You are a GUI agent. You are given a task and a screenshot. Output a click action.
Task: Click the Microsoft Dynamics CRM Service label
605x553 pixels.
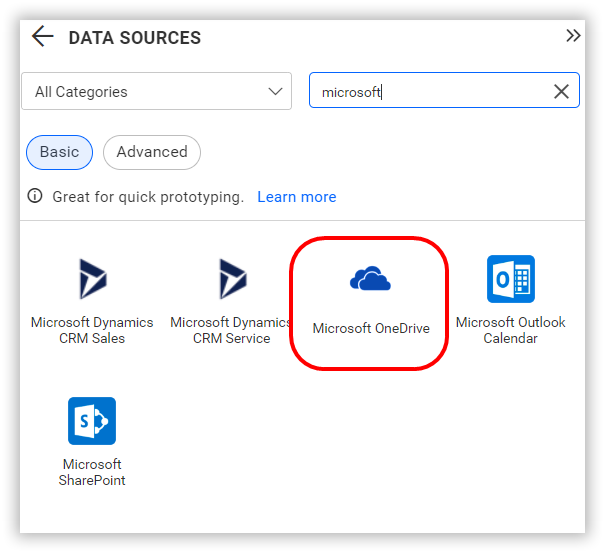(231, 330)
